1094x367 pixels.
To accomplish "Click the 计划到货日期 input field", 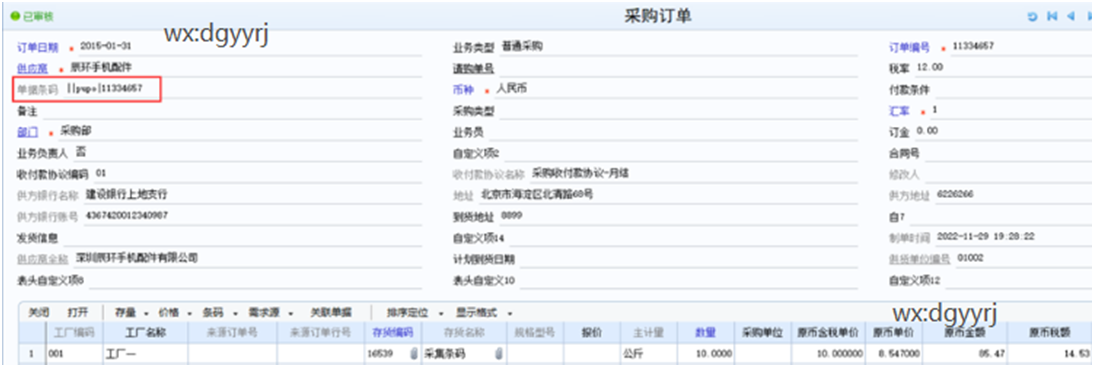I will tap(689, 260).
